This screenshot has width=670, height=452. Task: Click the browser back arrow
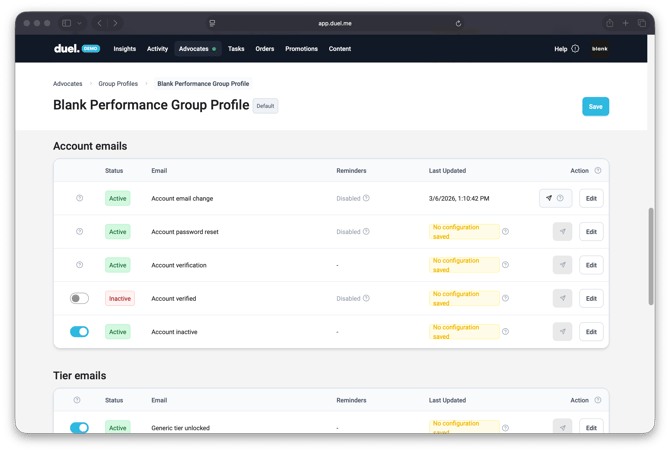[x=99, y=23]
